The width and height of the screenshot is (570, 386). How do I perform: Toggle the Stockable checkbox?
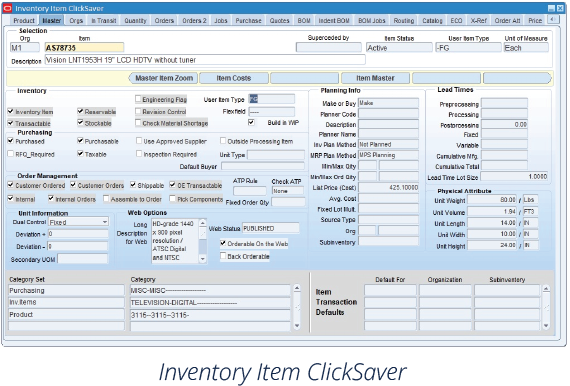tap(80, 123)
